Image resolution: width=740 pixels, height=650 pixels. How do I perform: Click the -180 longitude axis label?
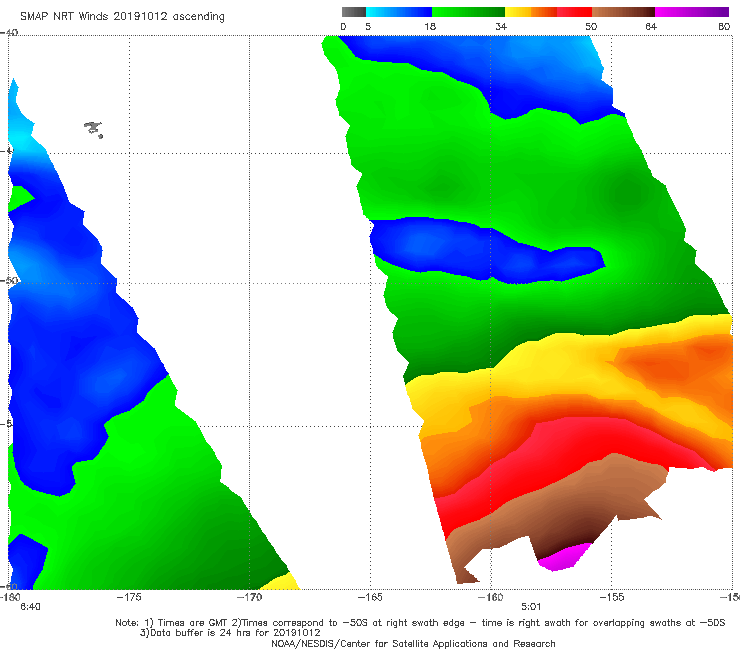point(10,597)
